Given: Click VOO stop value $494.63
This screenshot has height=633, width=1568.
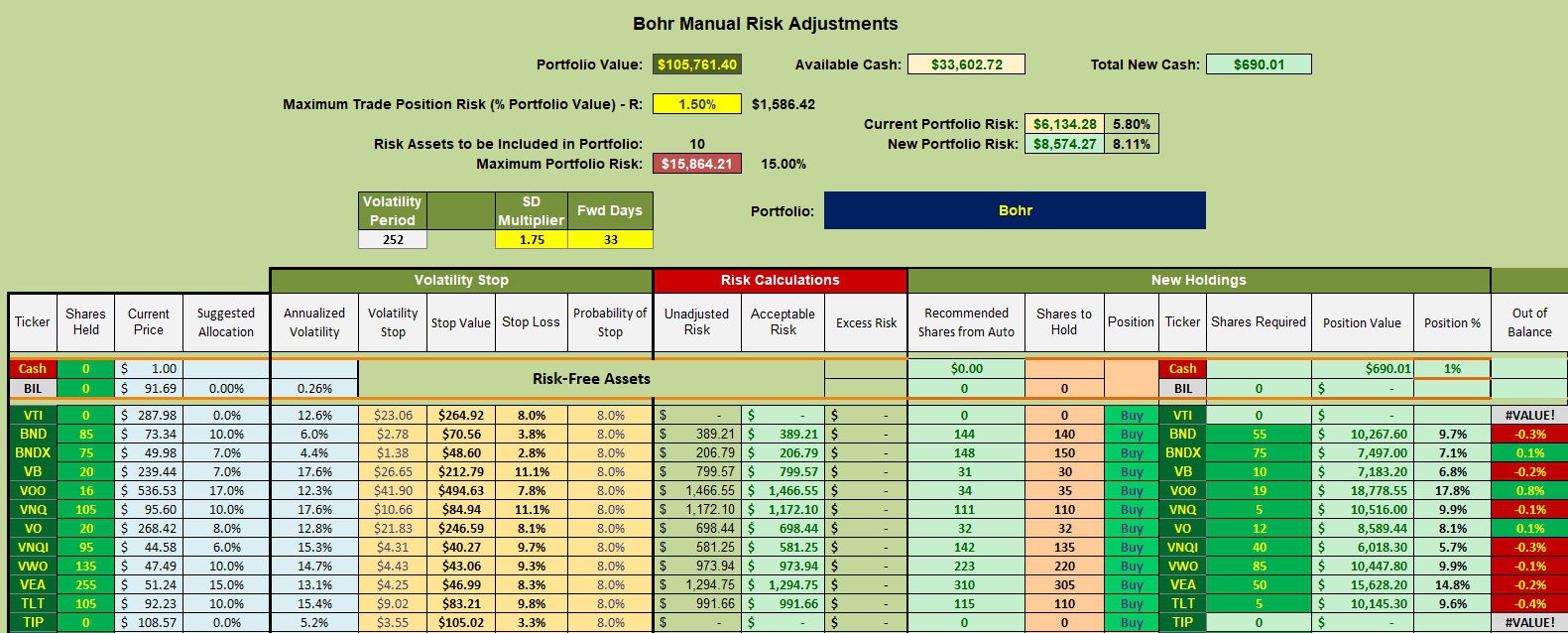Looking at the screenshot, I should pos(461,490).
